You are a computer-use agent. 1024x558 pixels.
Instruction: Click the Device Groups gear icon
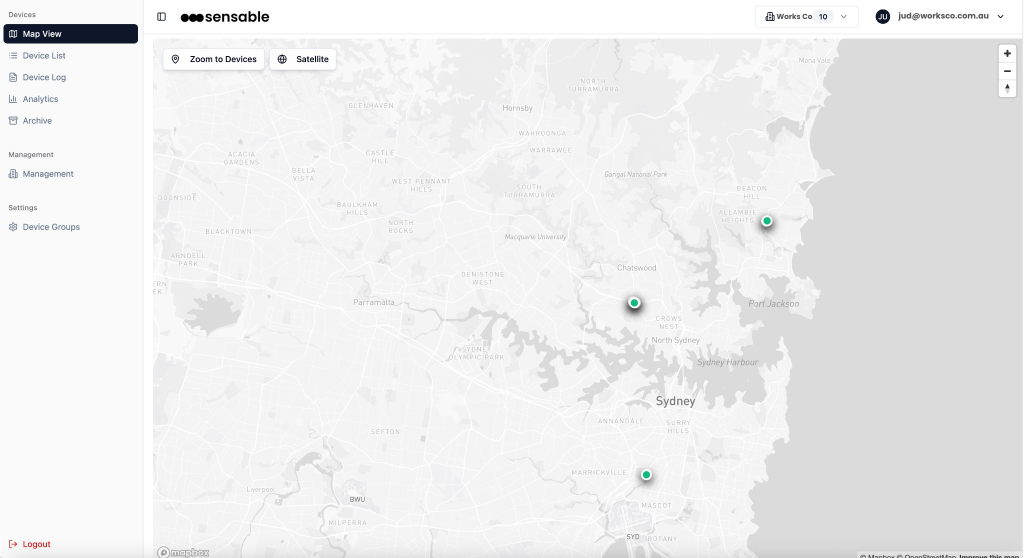pos(13,227)
